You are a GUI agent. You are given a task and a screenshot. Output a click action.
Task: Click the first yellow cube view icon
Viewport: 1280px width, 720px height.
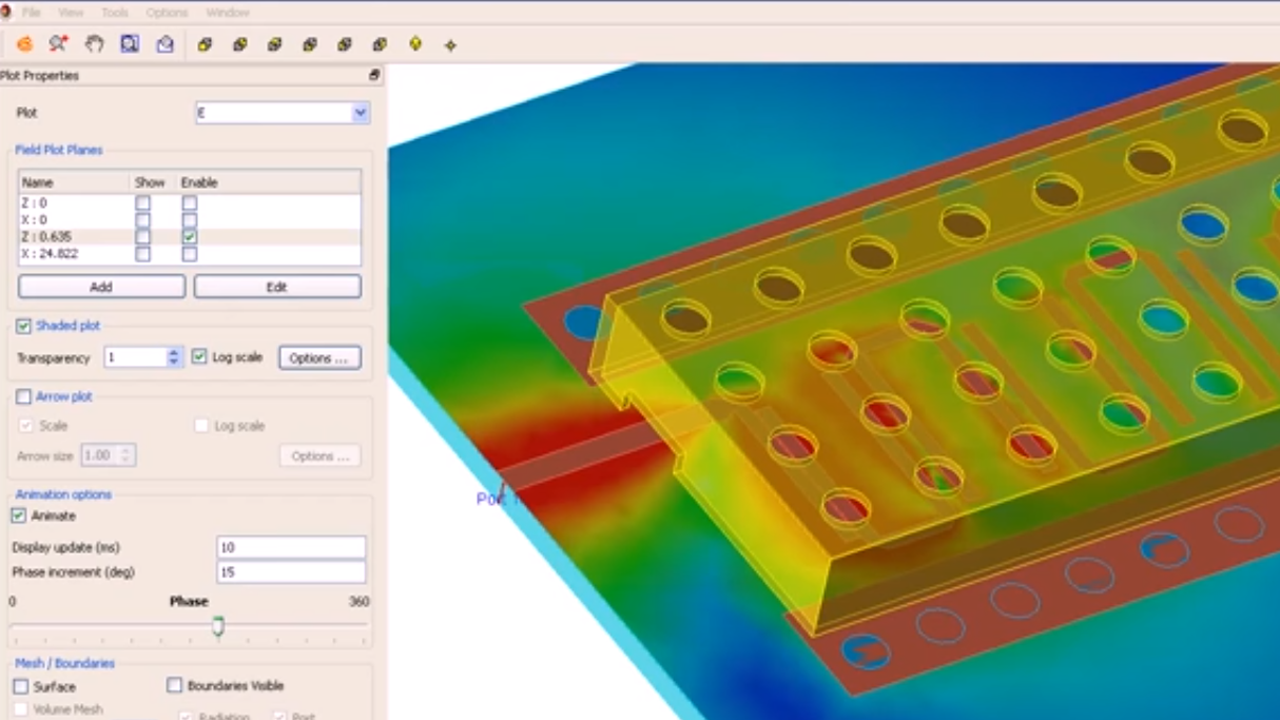coord(205,44)
